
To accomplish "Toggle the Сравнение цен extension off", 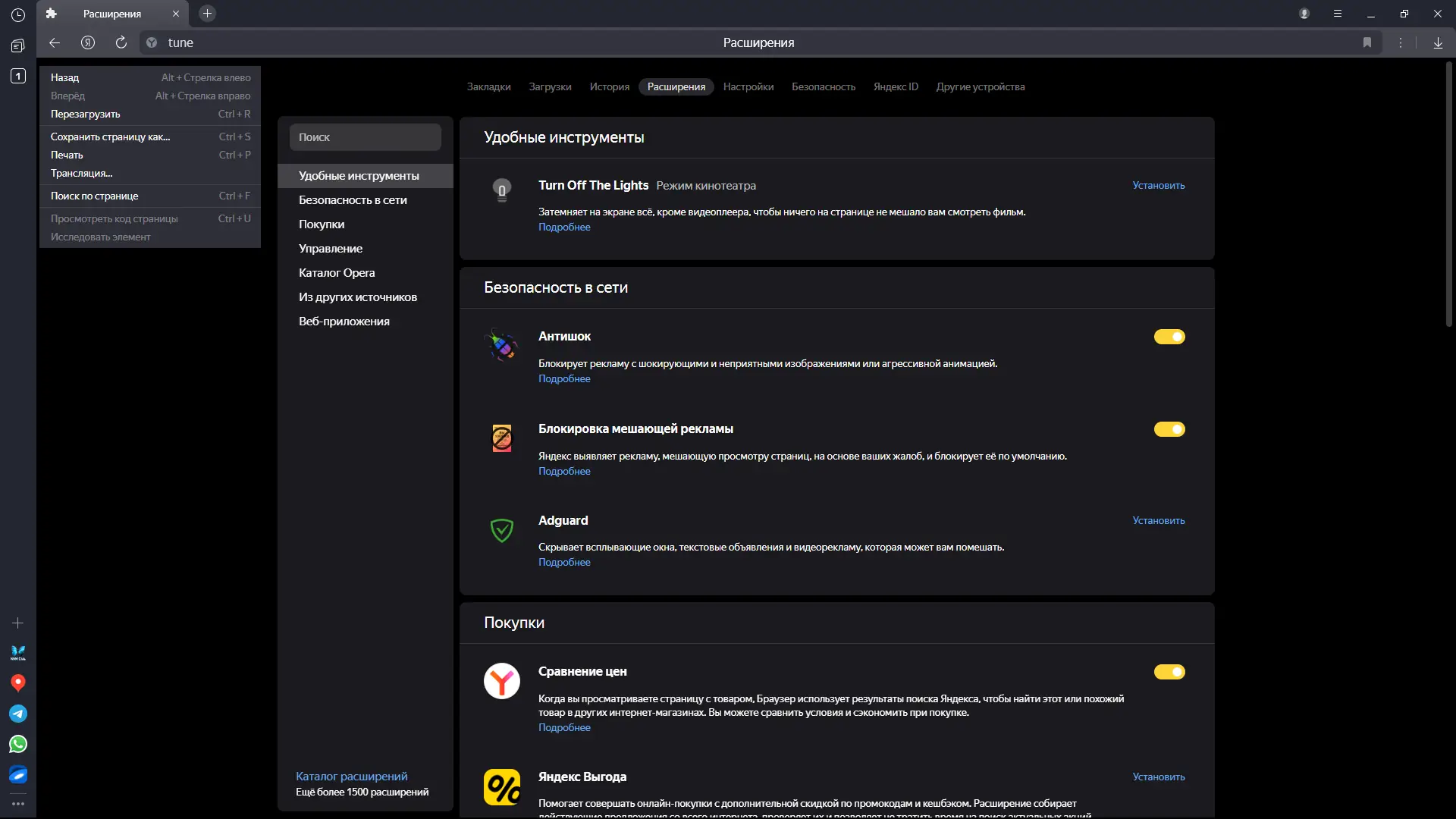I will click(x=1169, y=672).
